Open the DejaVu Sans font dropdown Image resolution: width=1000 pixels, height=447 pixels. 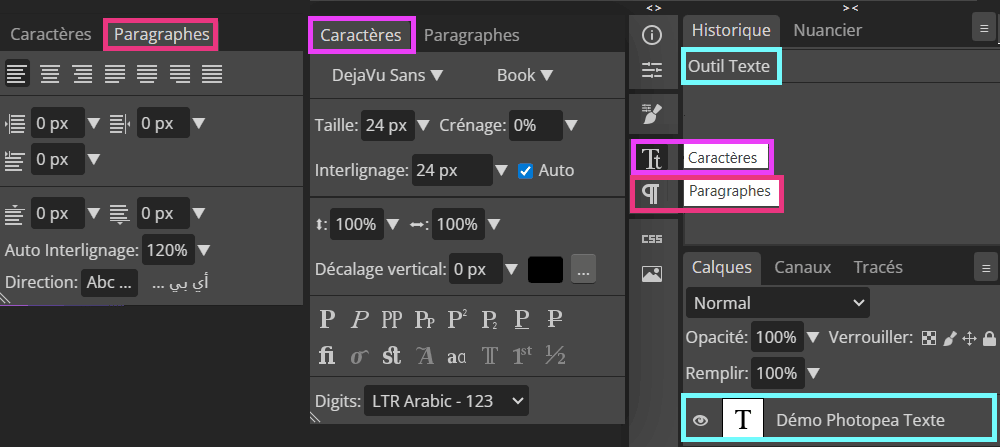pyautogui.click(x=387, y=75)
